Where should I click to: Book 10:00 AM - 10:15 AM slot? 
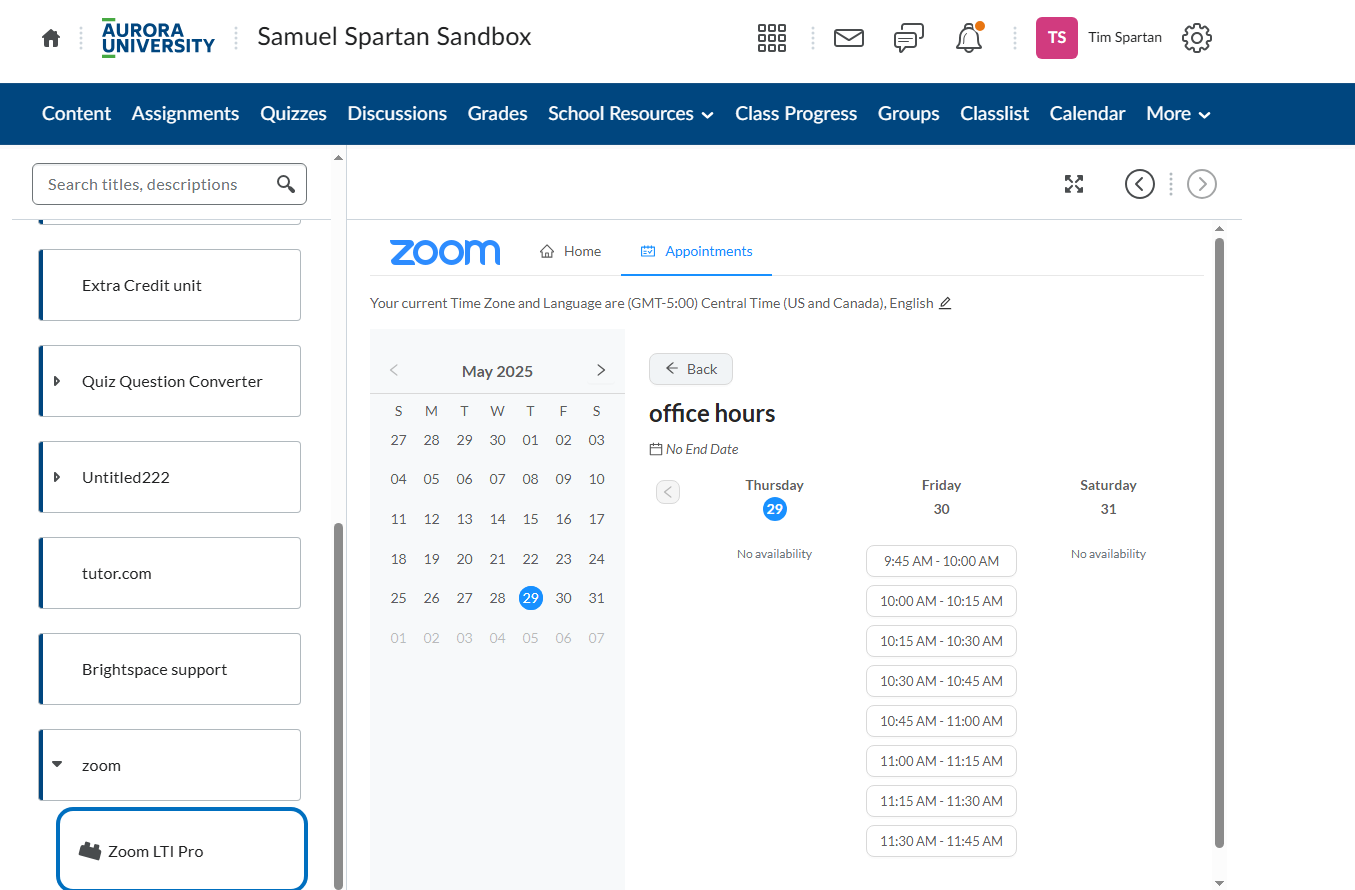tap(941, 601)
